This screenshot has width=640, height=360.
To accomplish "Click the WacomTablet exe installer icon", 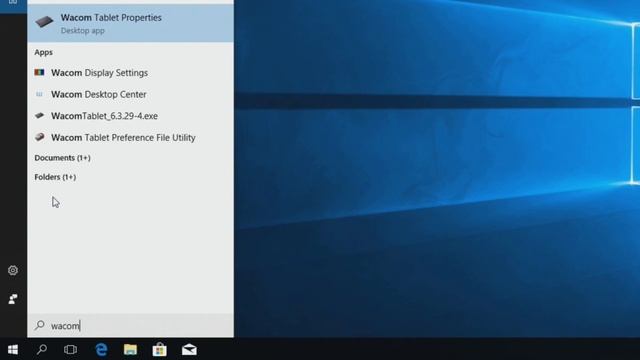I will tap(40, 116).
